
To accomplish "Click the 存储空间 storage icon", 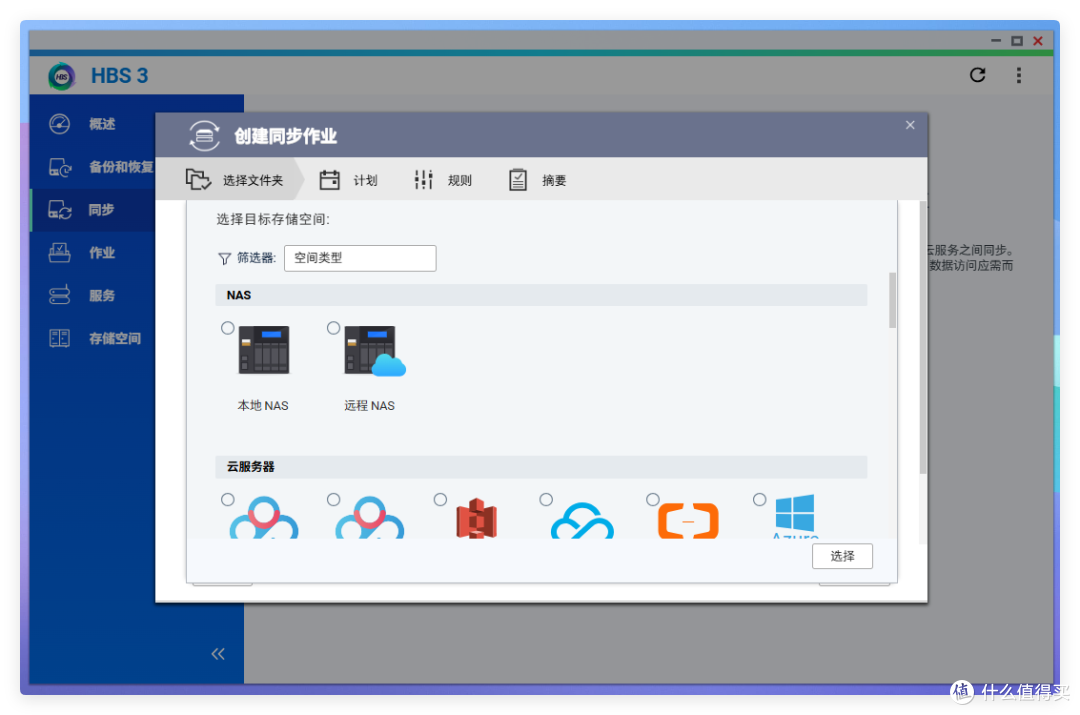I will 59,338.
